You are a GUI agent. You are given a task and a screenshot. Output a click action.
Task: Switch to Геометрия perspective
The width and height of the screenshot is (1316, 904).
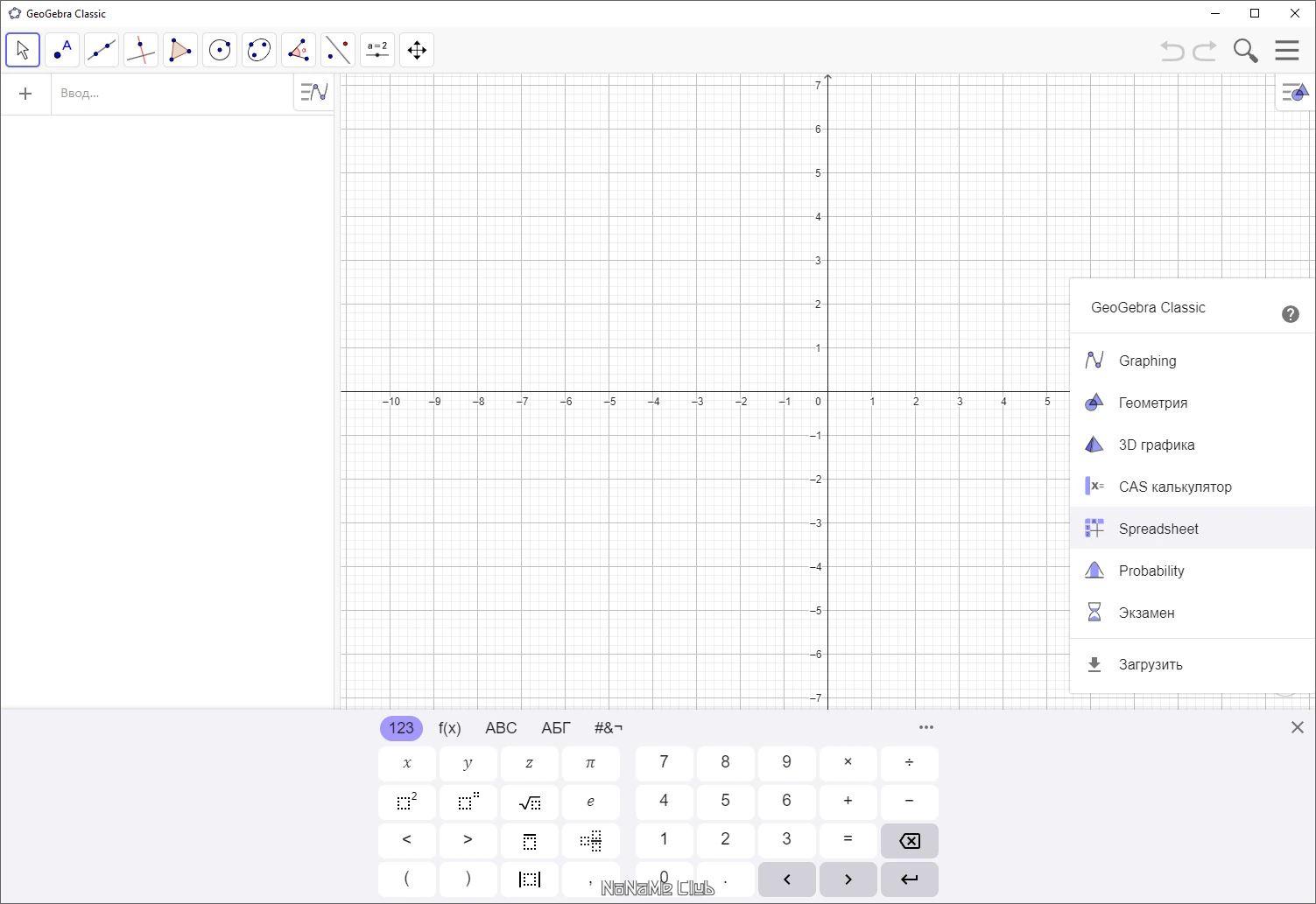point(1193,403)
